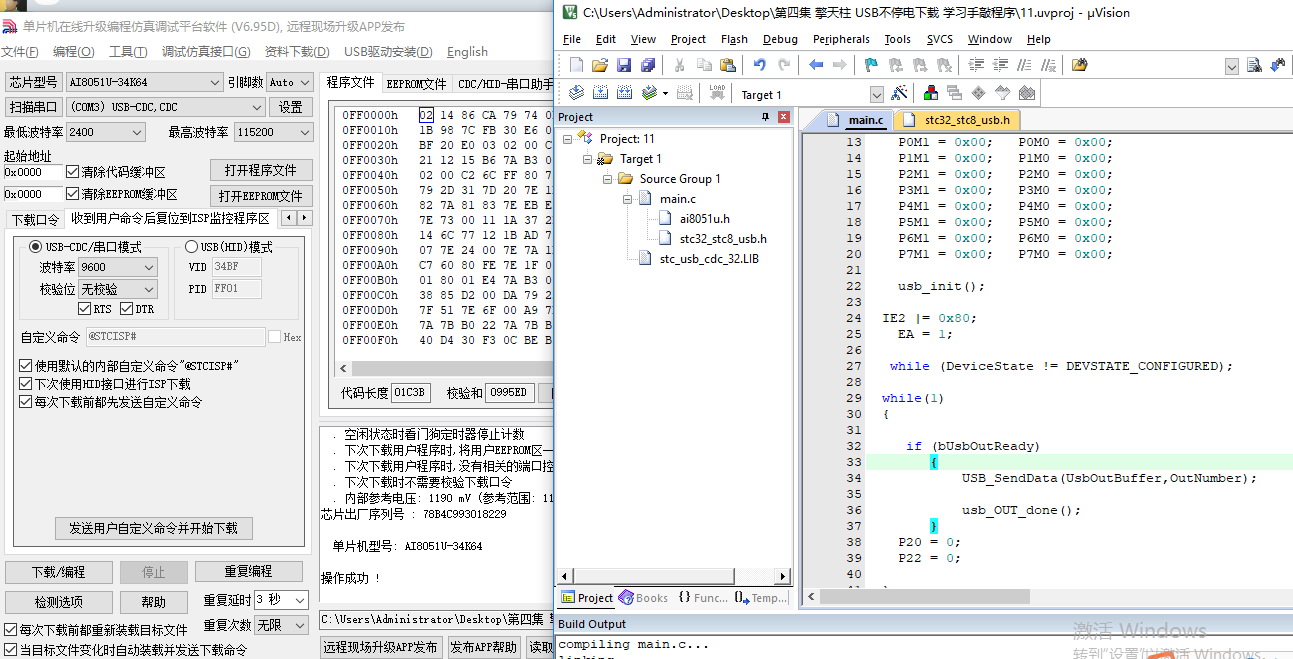Open the Flash menu in µVision
The width and height of the screenshot is (1293, 659).
[x=734, y=39]
